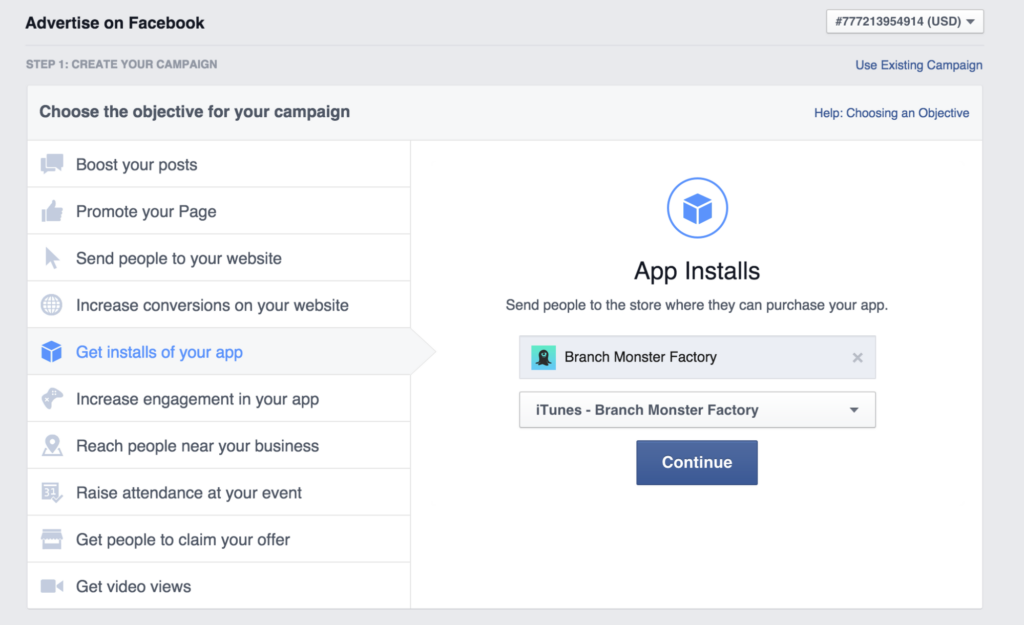Open Help: Choosing an Objective
The width and height of the screenshot is (1024, 625).
point(891,113)
